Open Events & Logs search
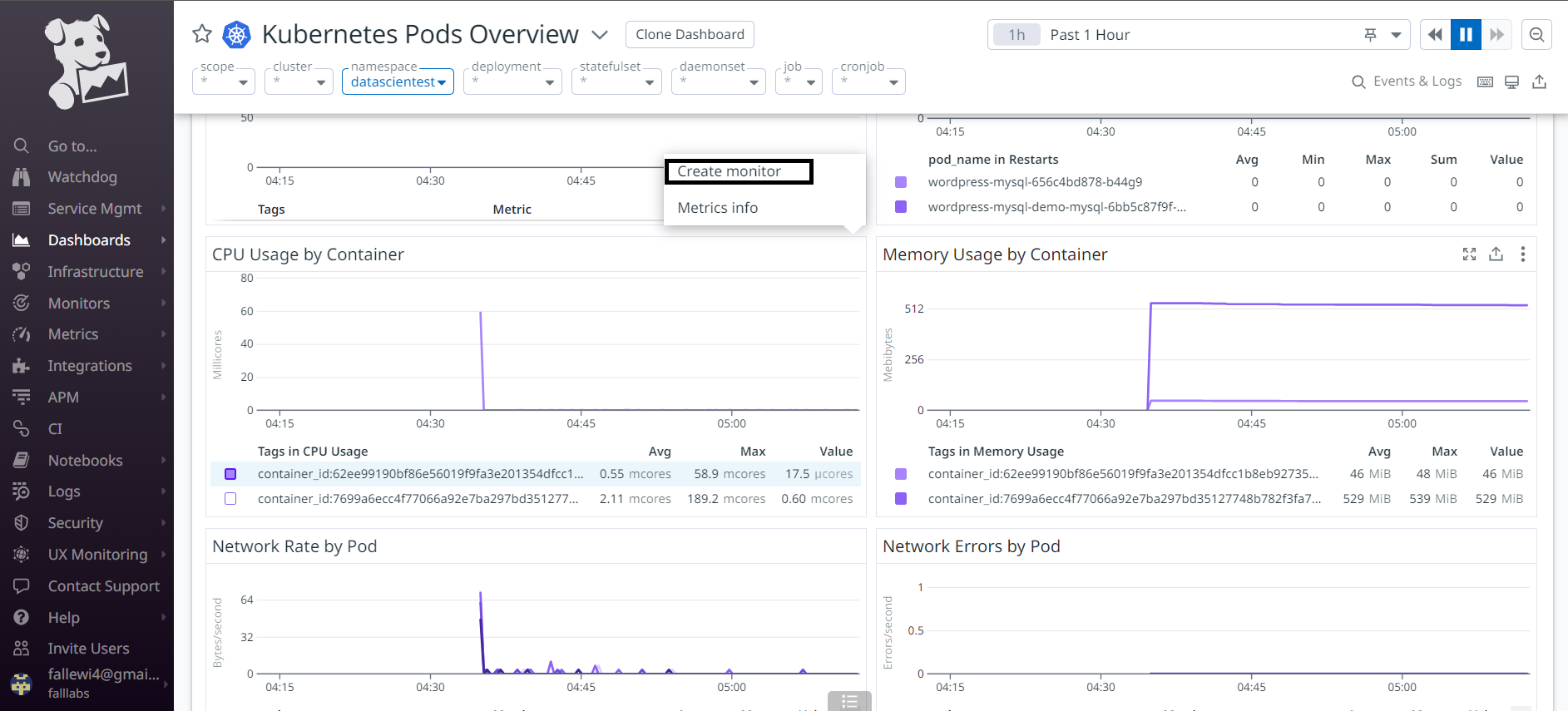The height and width of the screenshot is (711, 1568). (x=1407, y=81)
